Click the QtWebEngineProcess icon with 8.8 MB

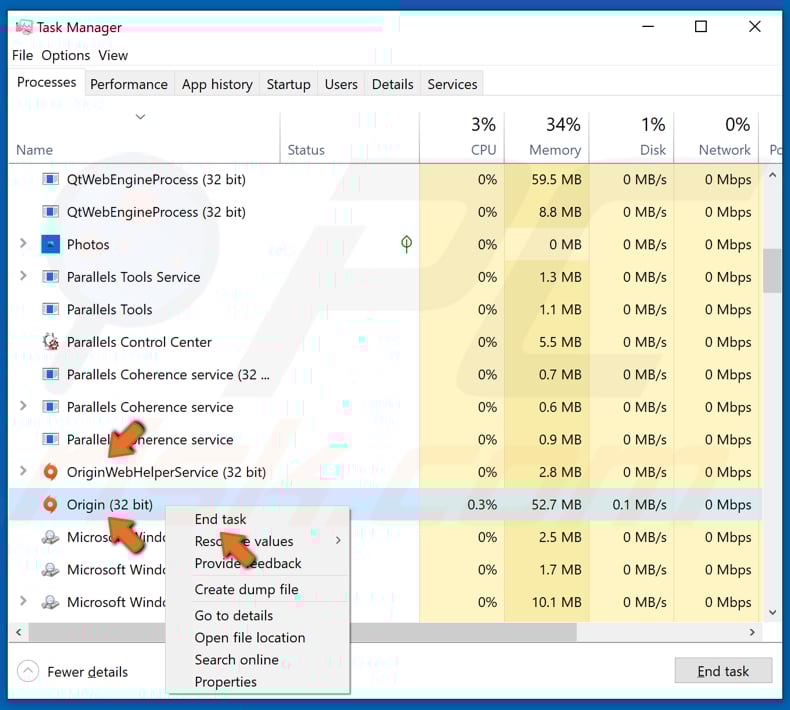click(50, 212)
